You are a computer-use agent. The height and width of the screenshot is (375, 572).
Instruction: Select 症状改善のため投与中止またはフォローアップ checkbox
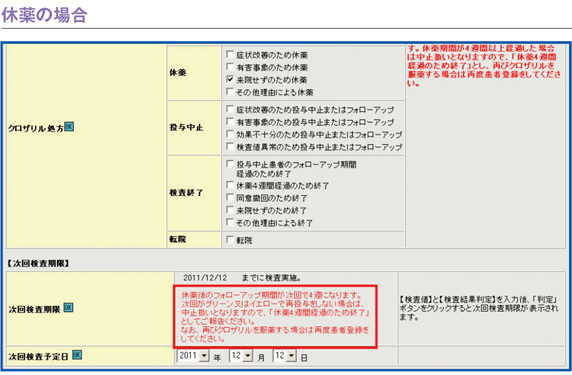click(230, 109)
